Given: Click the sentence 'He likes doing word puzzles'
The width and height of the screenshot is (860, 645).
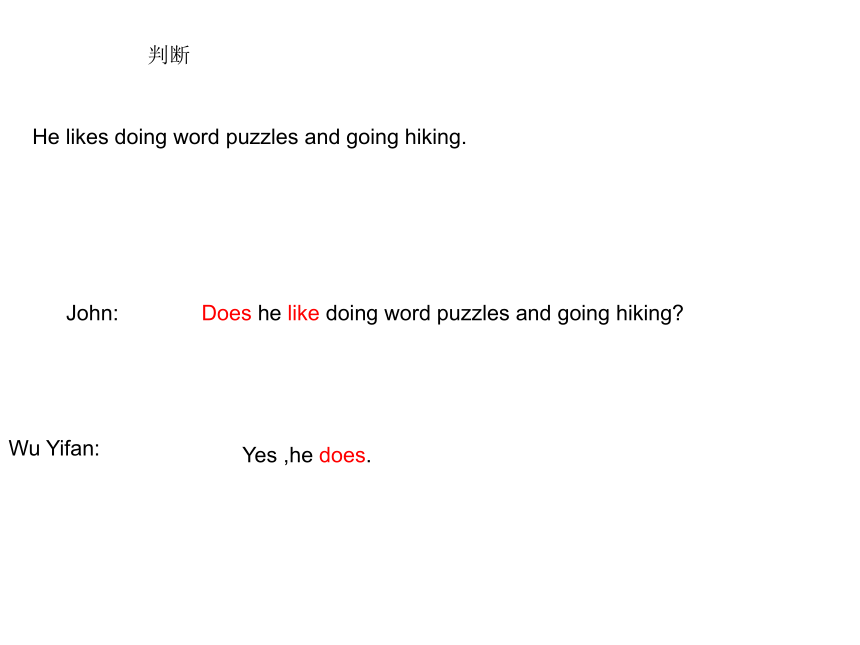Looking at the screenshot, I should coord(165,138).
